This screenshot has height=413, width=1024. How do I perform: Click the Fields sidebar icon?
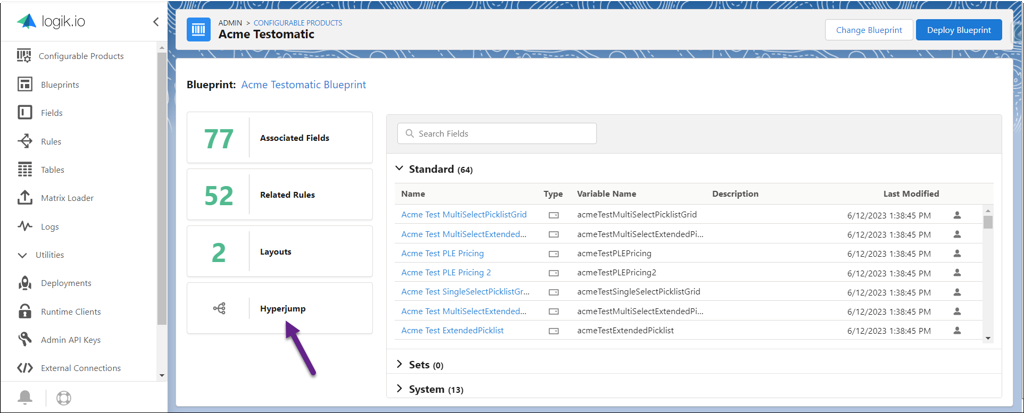pos(25,112)
